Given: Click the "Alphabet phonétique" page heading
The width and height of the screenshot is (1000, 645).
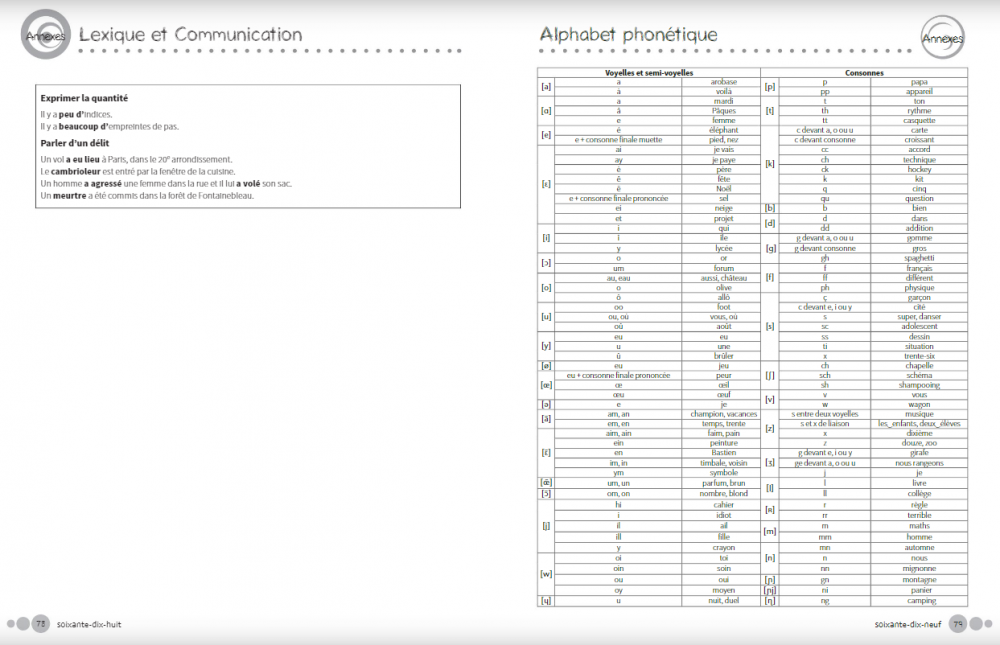Looking at the screenshot, I should pos(628,34).
